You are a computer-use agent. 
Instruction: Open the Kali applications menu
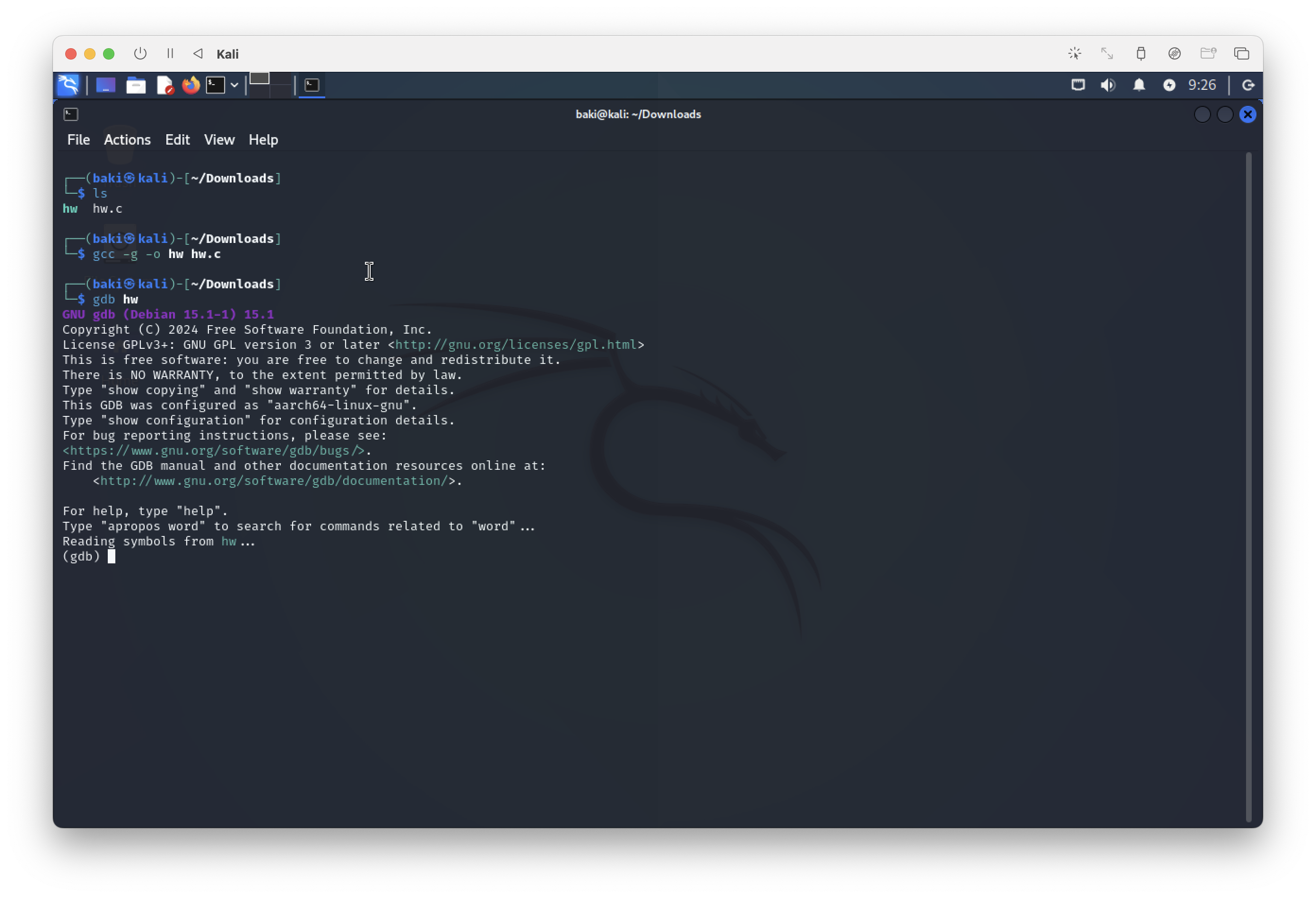[69, 85]
